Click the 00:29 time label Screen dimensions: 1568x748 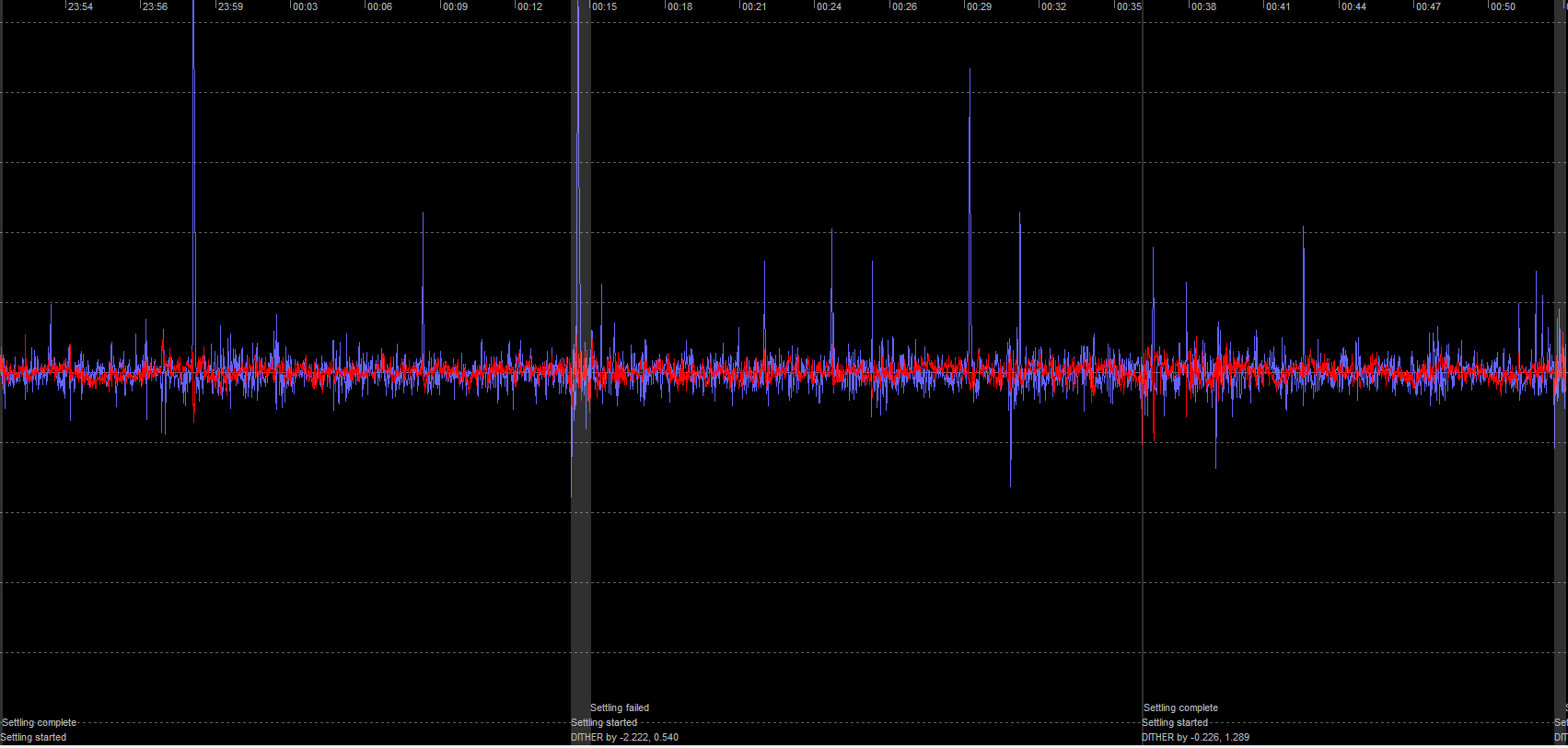[x=980, y=6]
